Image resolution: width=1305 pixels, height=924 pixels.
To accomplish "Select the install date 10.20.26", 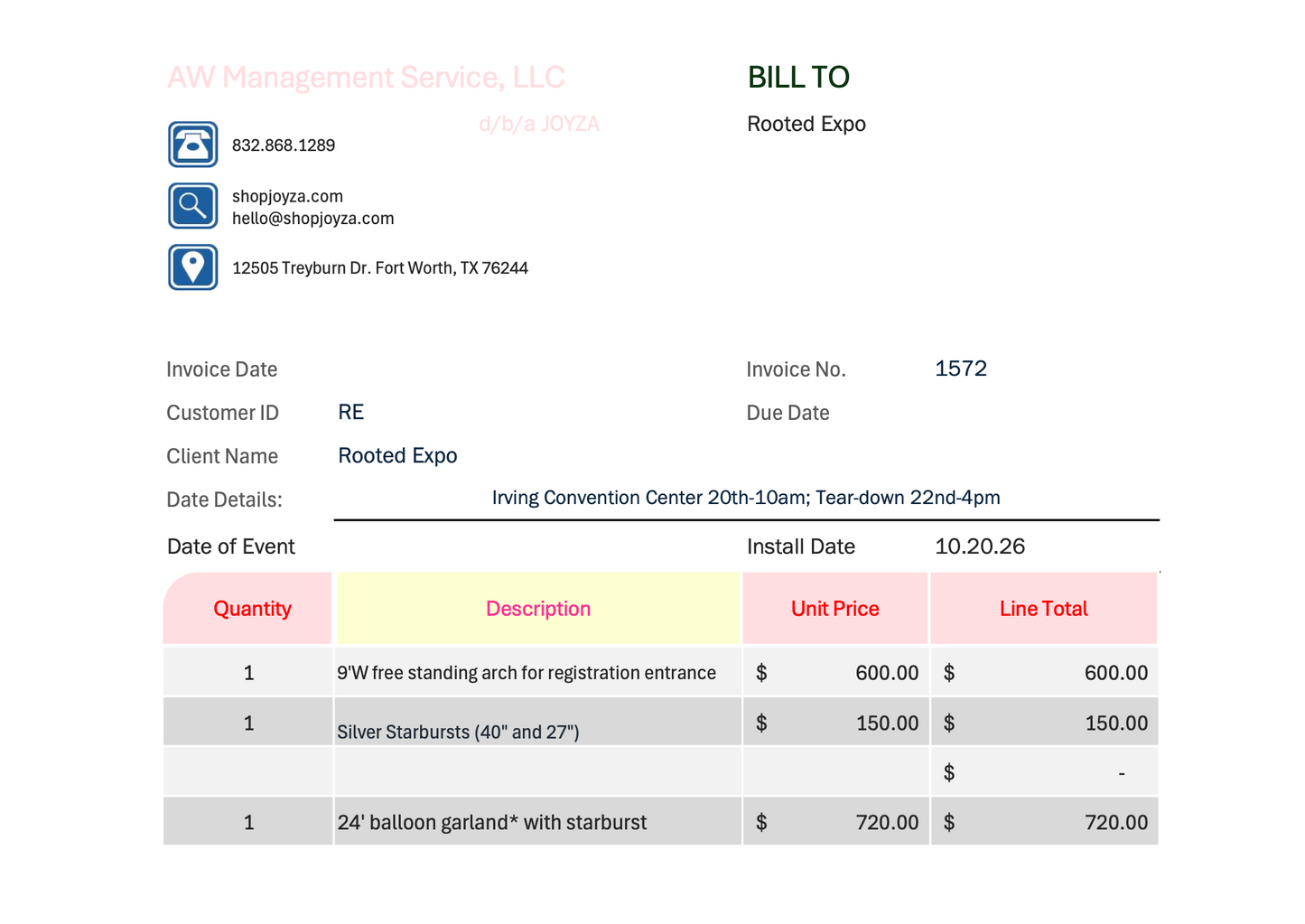I will pyautogui.click(x=980, y=546).
